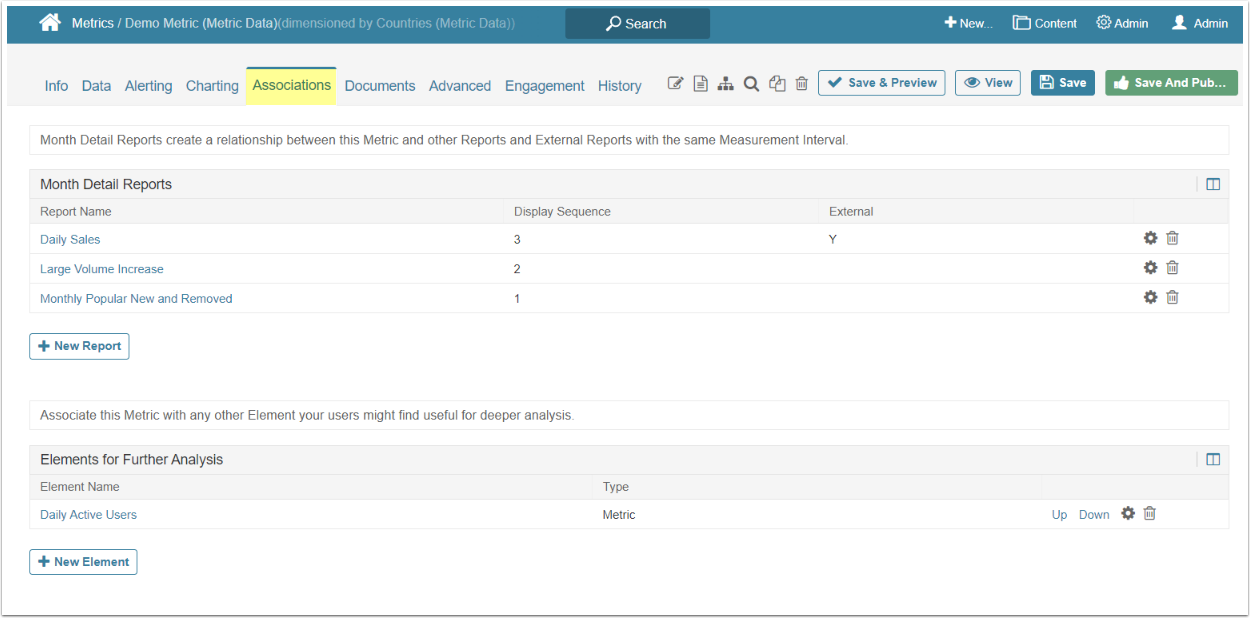Delete the Daily Active Users element
This screenshot has height=618, width=1250.
(x=1150, y=513)
